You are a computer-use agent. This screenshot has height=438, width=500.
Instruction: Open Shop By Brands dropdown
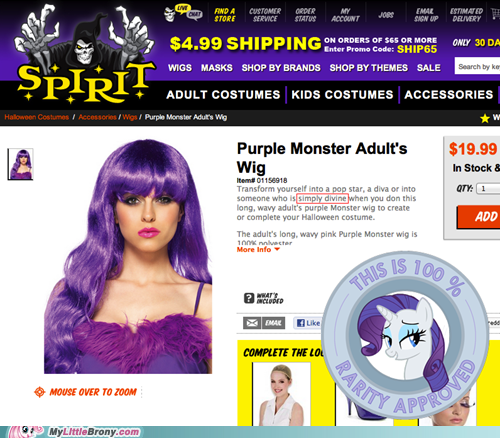click(281, 68)
